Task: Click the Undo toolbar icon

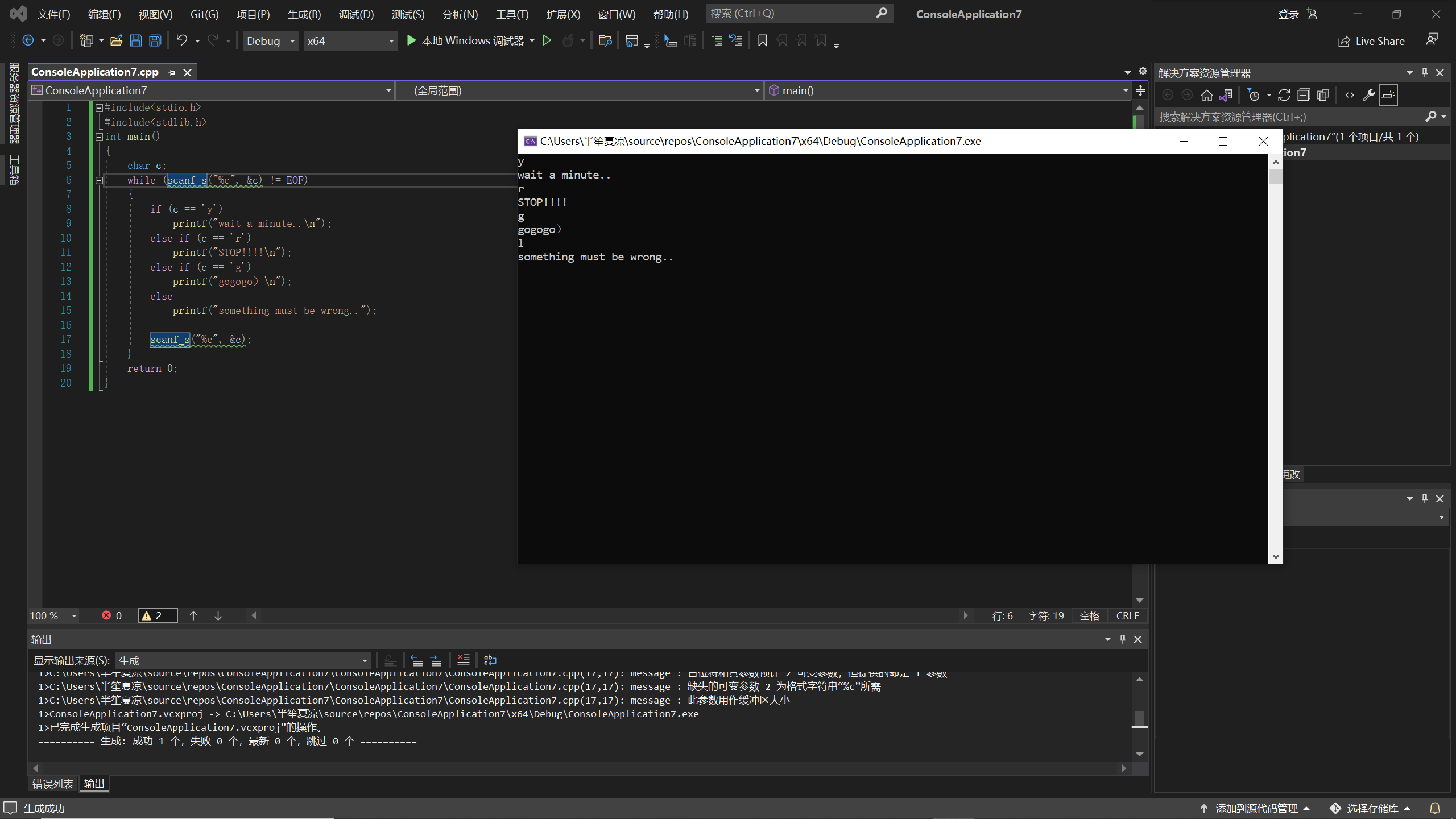Action: [x=181, y=40]
